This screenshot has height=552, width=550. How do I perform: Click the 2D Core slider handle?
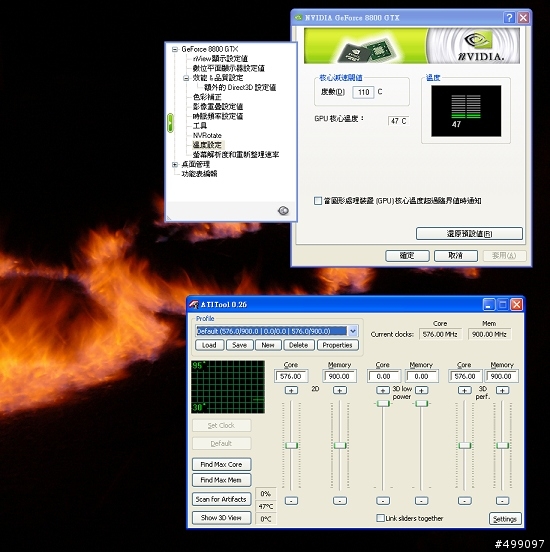(291, 445)
